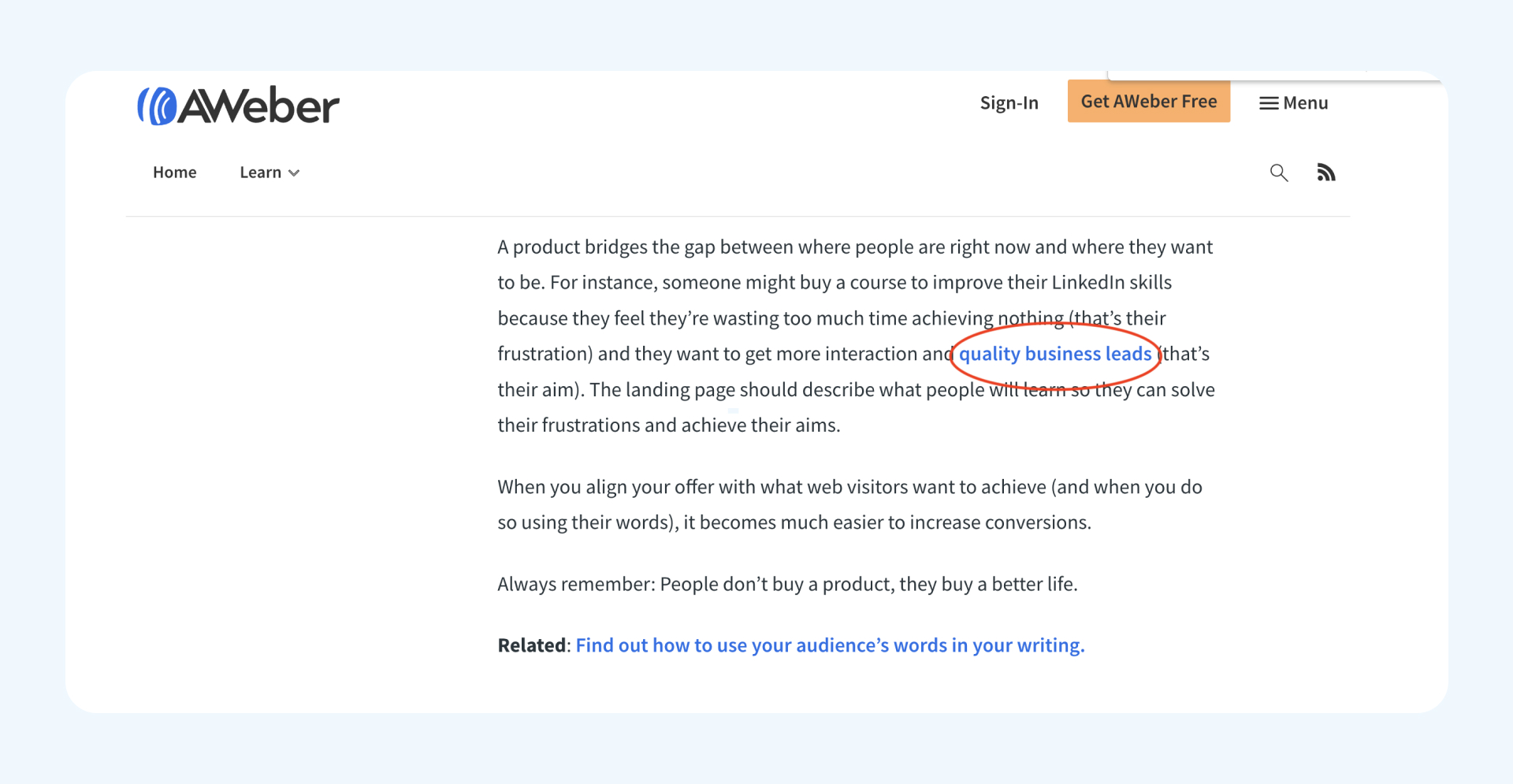
Task: Click the AWeber logo
Action: [x=237, y=103]
